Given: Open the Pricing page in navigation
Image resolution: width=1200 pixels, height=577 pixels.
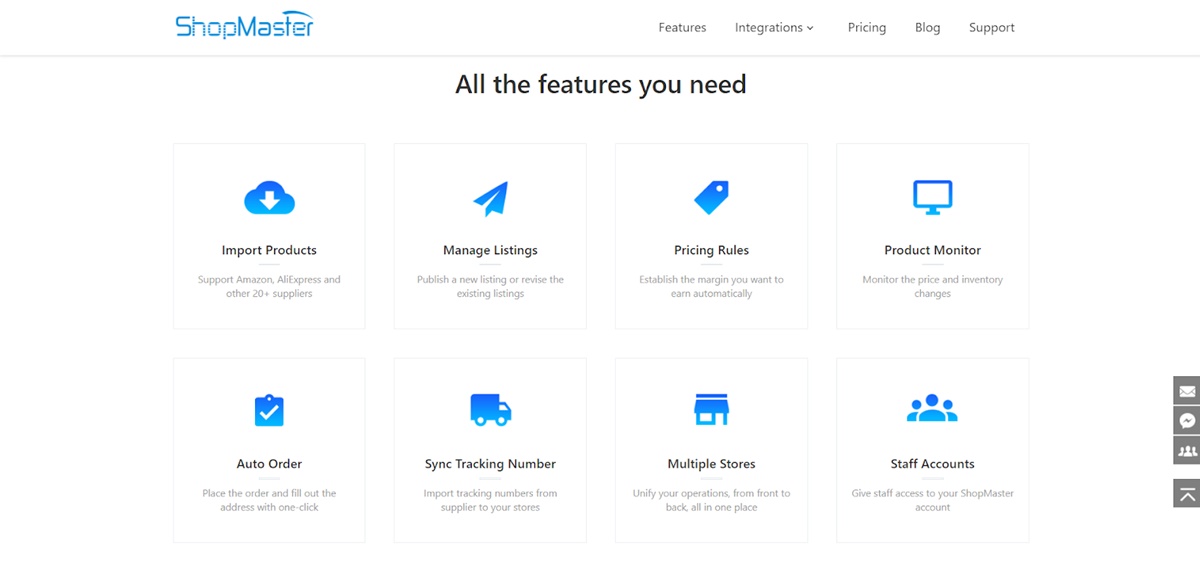Looking at the screenshot, I should [866, 28].
